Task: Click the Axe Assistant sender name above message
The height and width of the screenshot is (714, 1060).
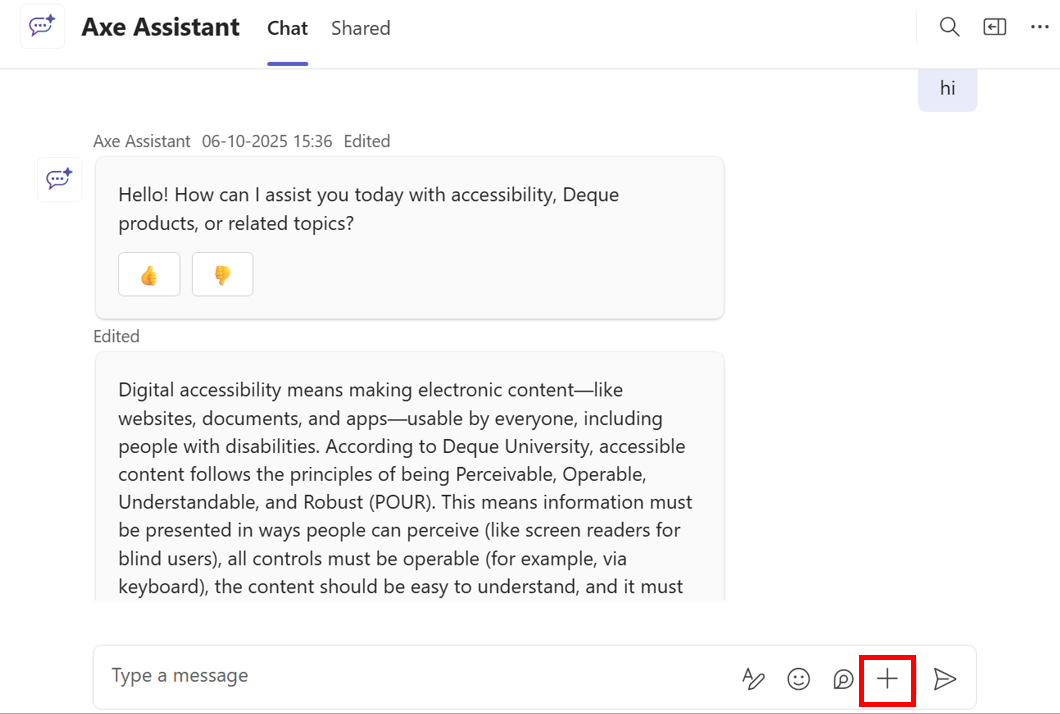Action: click(141, 141)
